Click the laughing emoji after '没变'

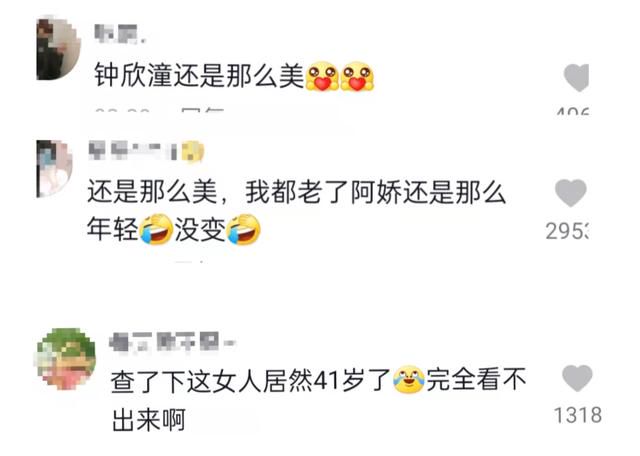pyautogui.click(x=244, y=229)
